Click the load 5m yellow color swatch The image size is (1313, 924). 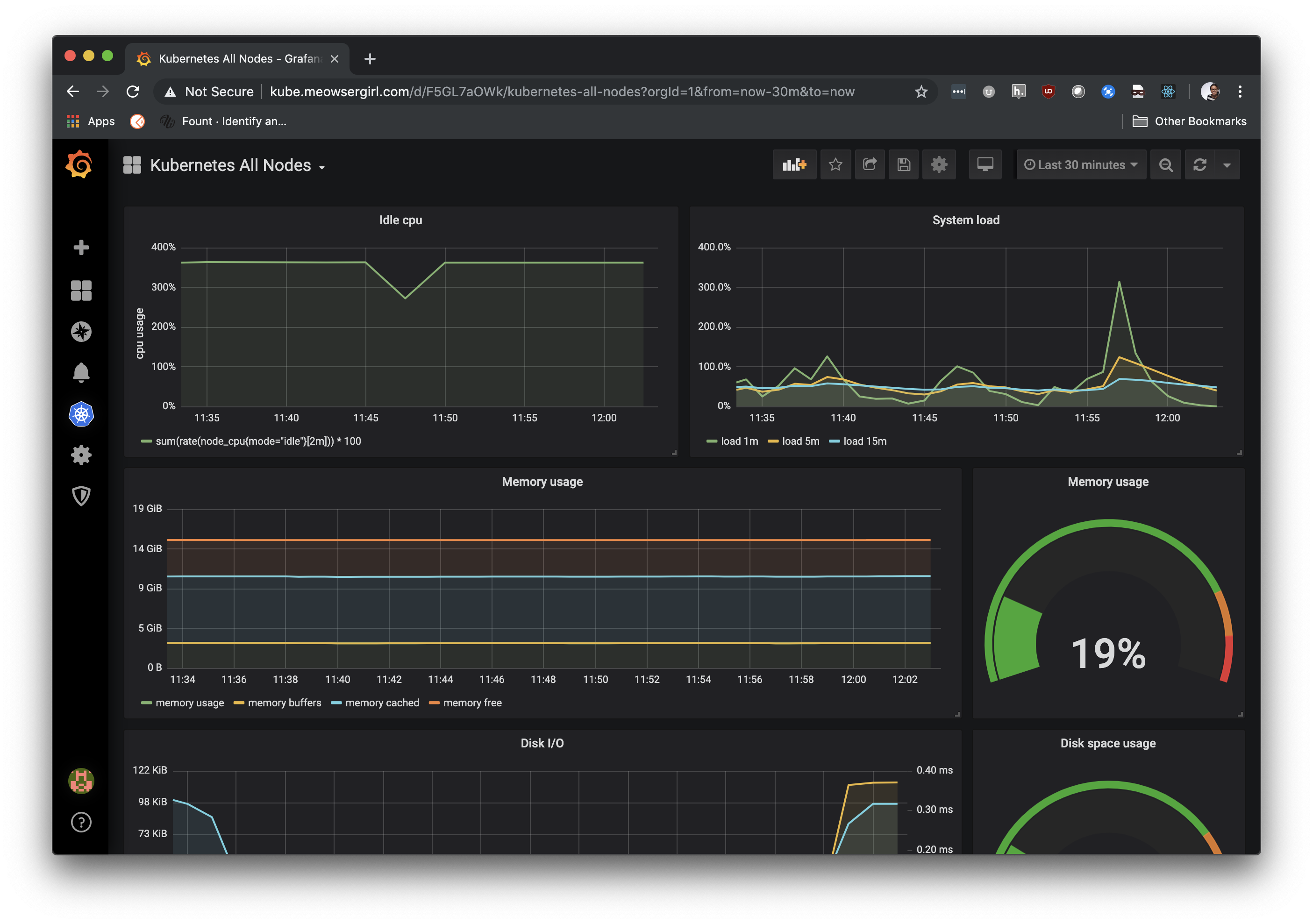773,441
